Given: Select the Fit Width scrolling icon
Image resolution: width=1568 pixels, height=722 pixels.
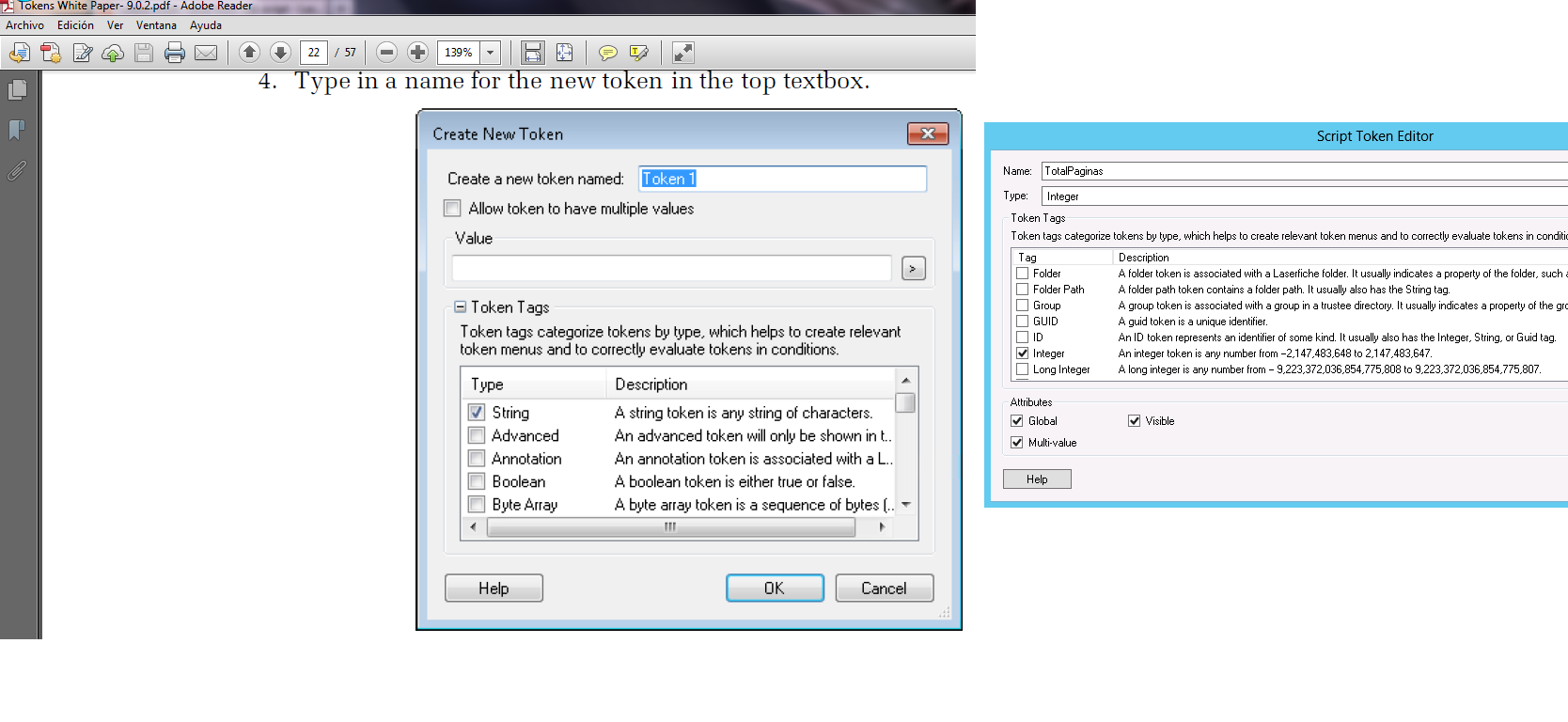Looking at the screenshot, I should pyautogui.click(x=533, y=53).
